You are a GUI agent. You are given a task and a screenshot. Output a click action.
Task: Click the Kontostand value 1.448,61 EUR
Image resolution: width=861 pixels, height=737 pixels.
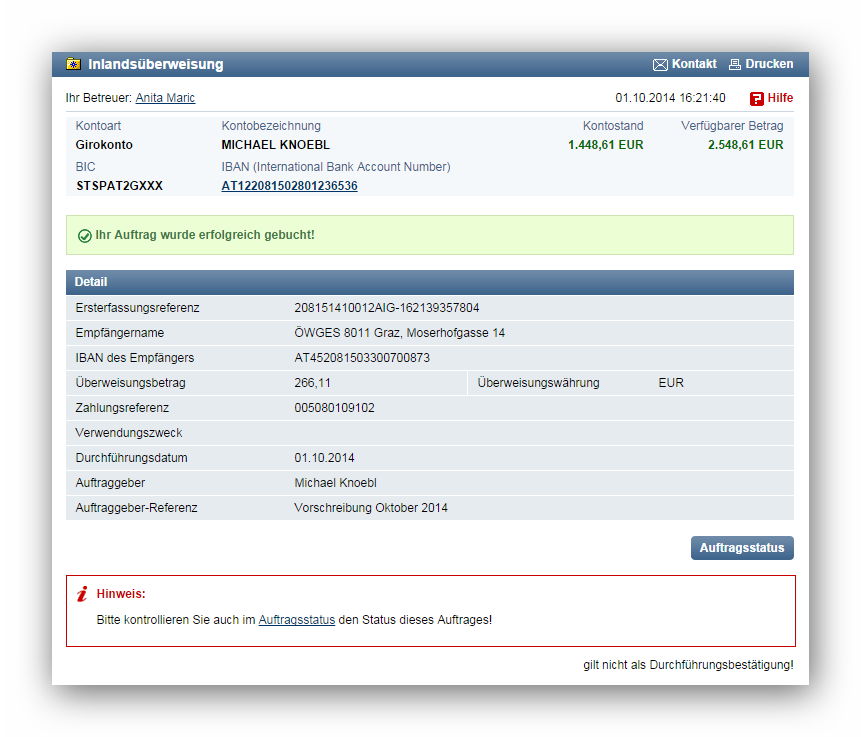(606, 144)
